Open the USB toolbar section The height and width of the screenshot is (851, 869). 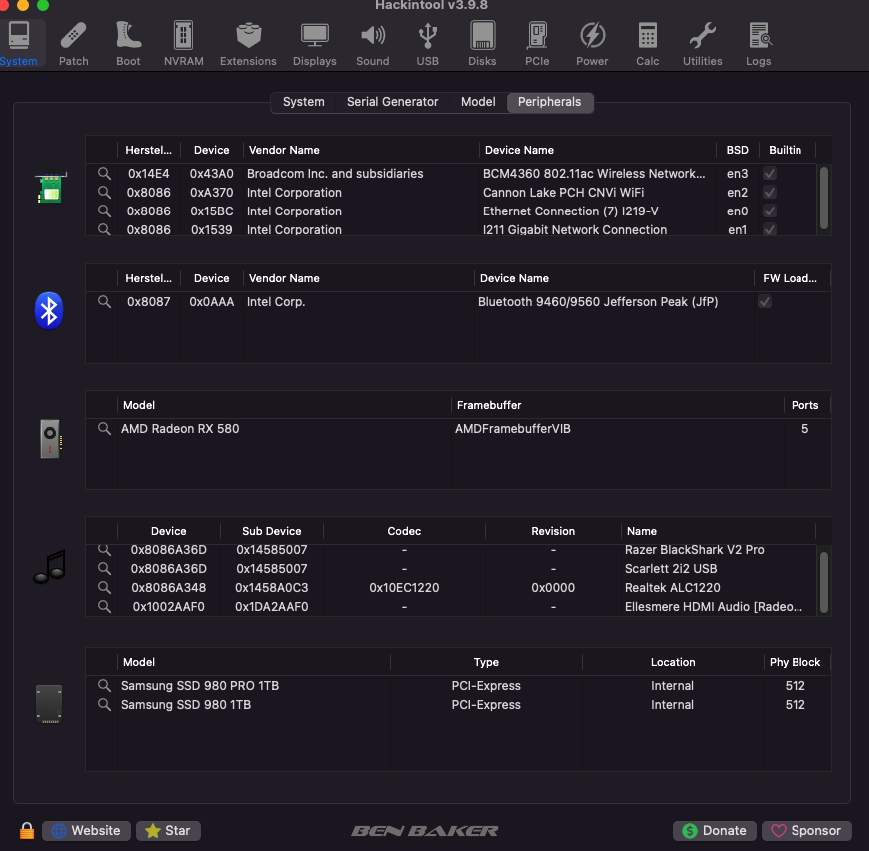click(x=427, y=44)
